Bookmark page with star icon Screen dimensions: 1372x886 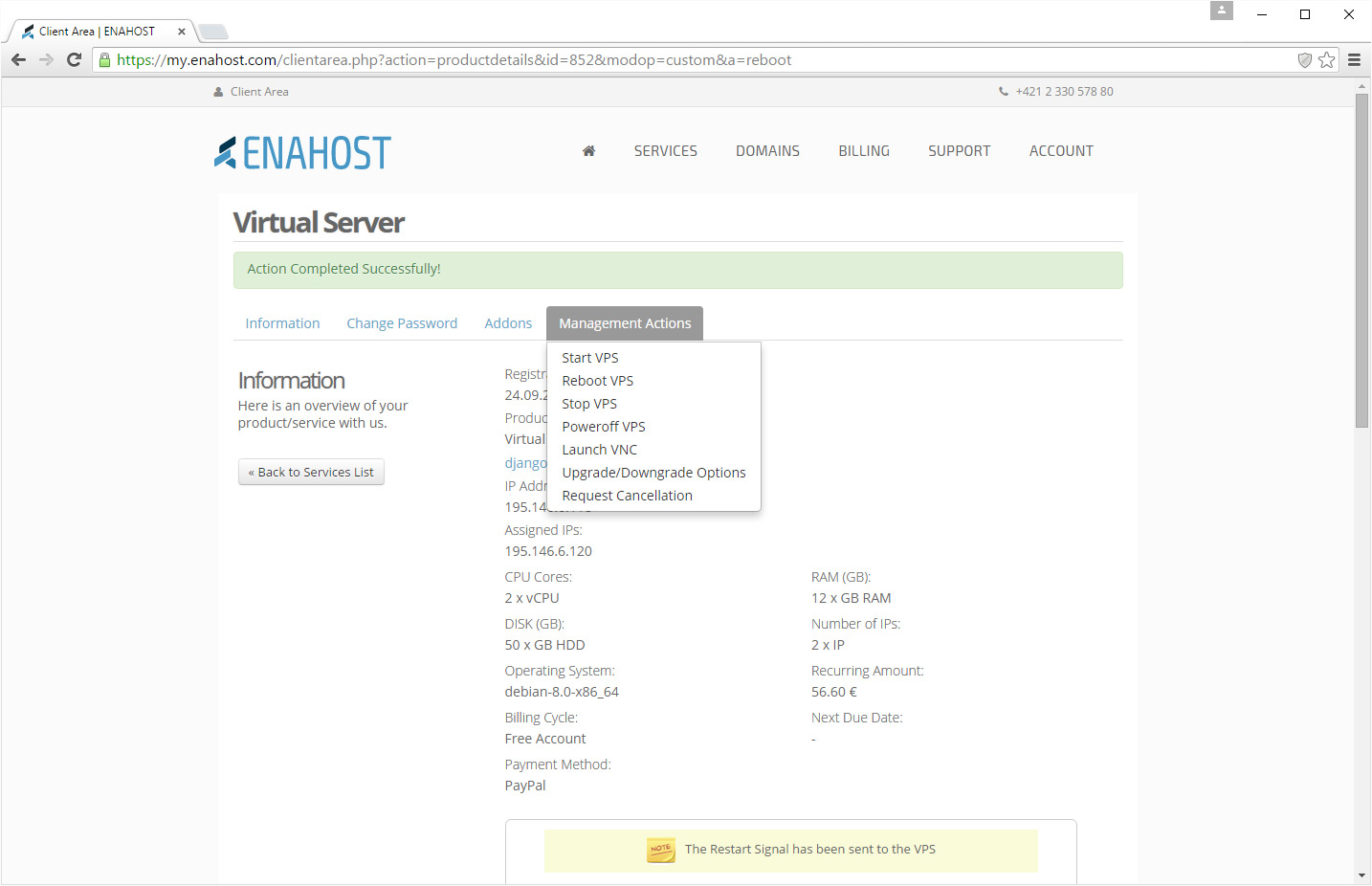pyautogui.click(x=1326, y=59)
